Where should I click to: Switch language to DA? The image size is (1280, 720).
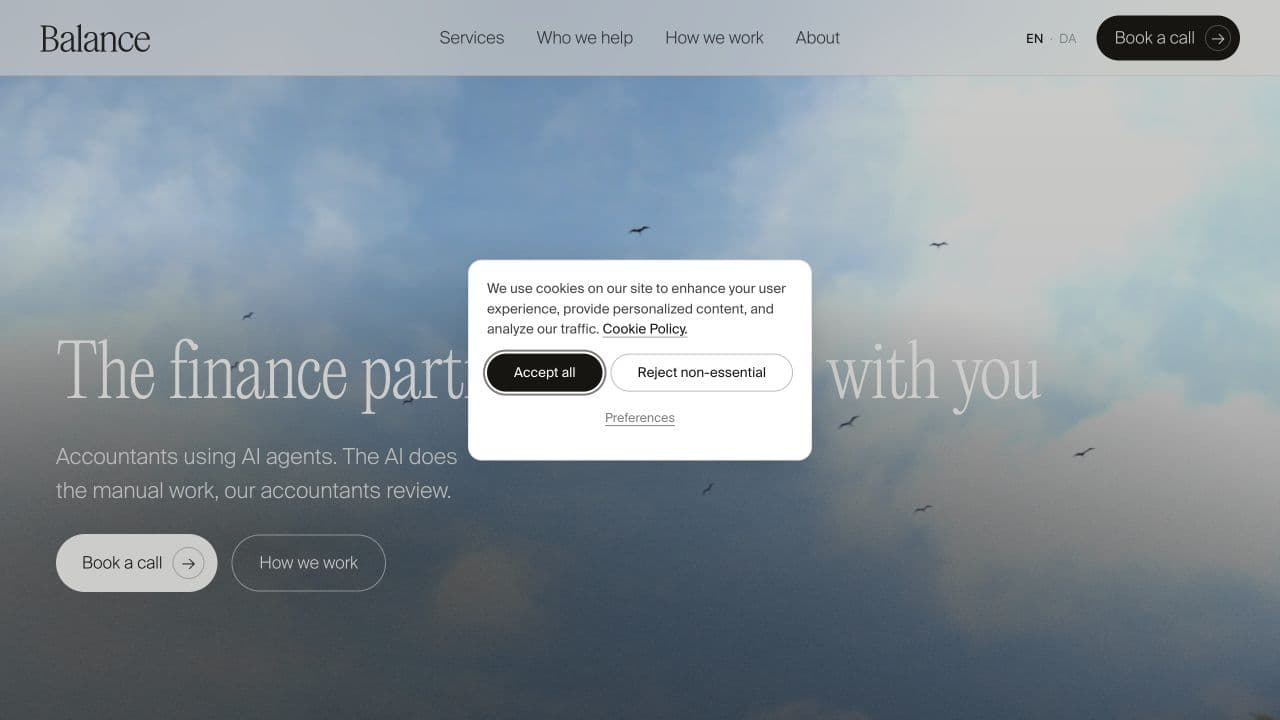1068,38
